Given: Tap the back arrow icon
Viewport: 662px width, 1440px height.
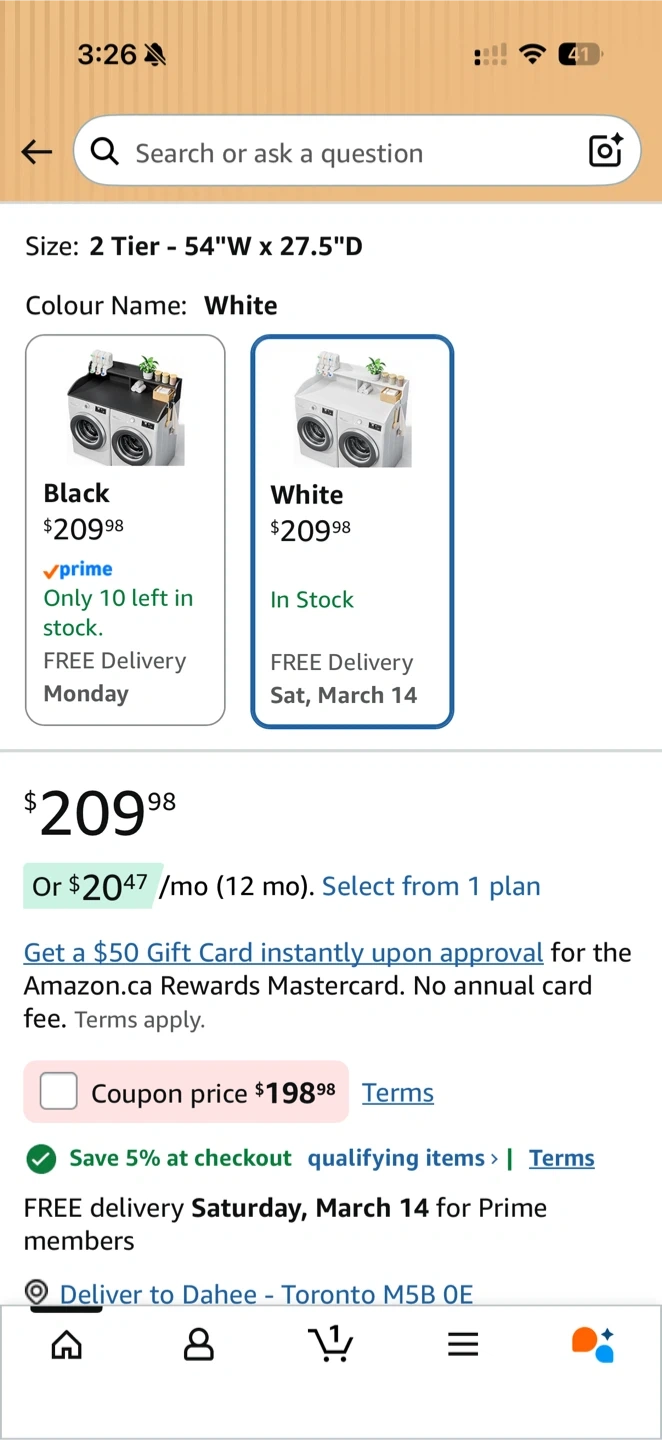Looking at the screenshot, I should pos(37,152).
